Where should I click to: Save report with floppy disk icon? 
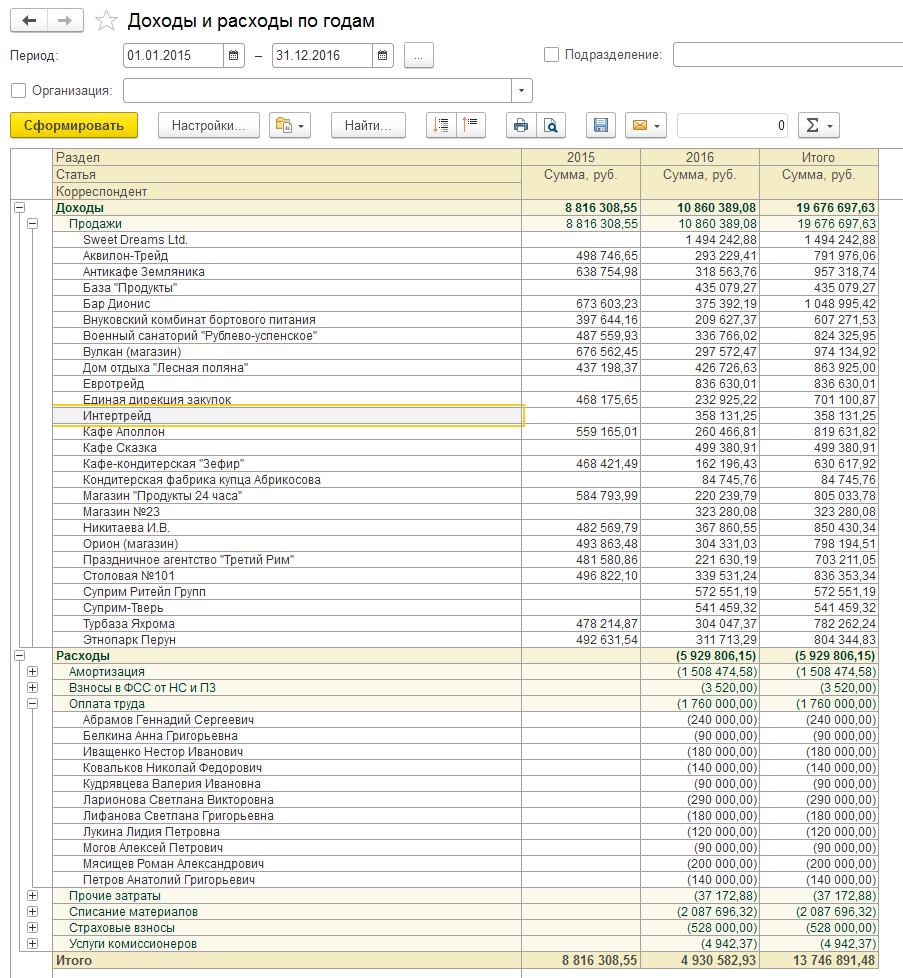601,125
